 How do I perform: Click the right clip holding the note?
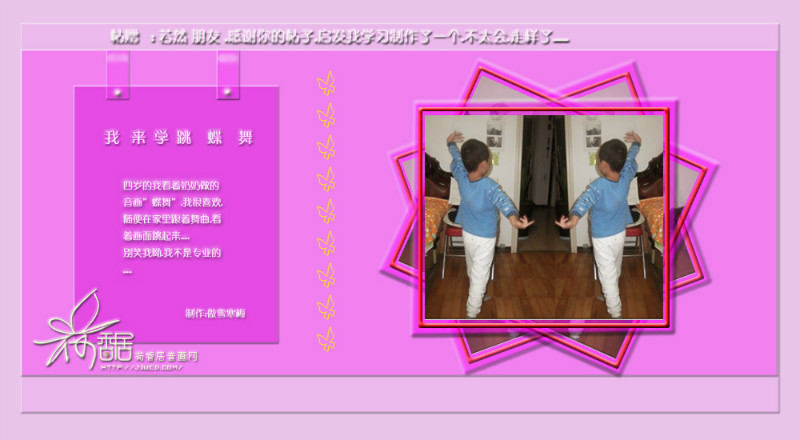[x=228, y=74]
